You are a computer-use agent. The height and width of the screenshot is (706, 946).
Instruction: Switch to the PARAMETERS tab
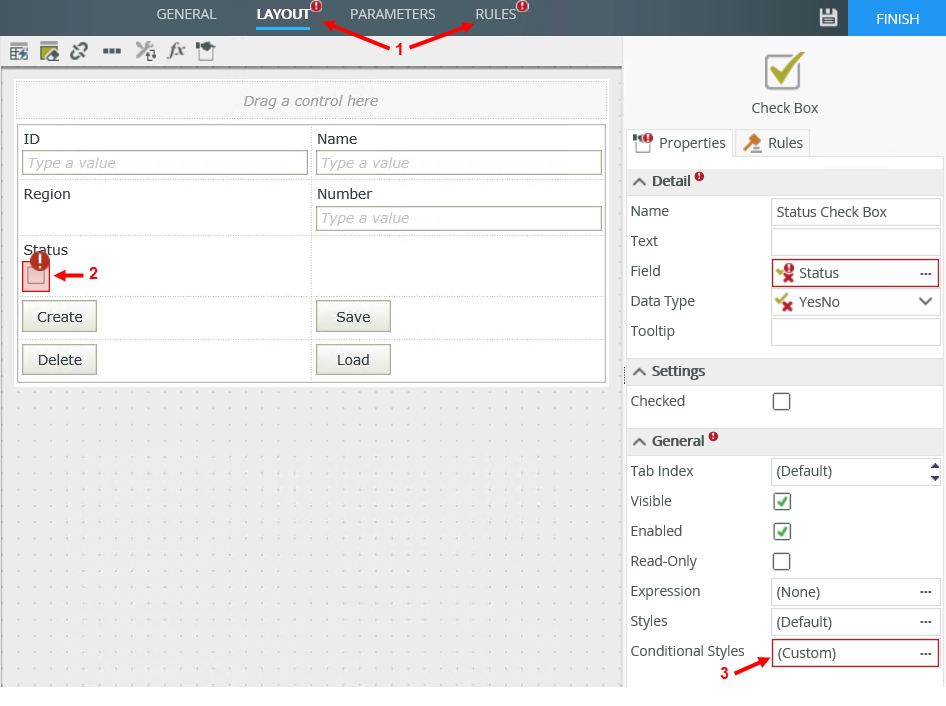click(x=392, y=14)
